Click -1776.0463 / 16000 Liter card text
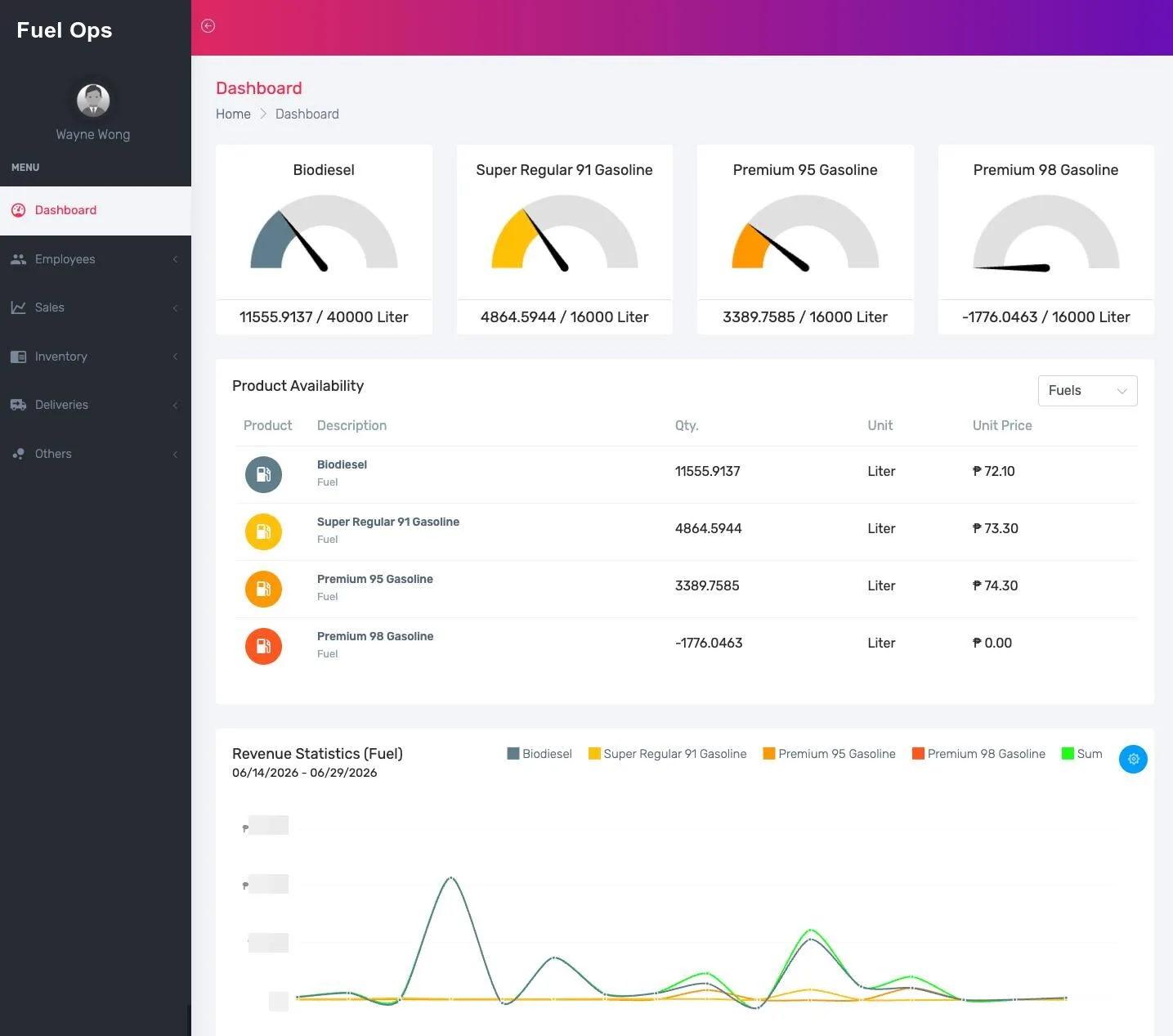This screenshot has height=1036, width=1173. (x=1045, y=317)
